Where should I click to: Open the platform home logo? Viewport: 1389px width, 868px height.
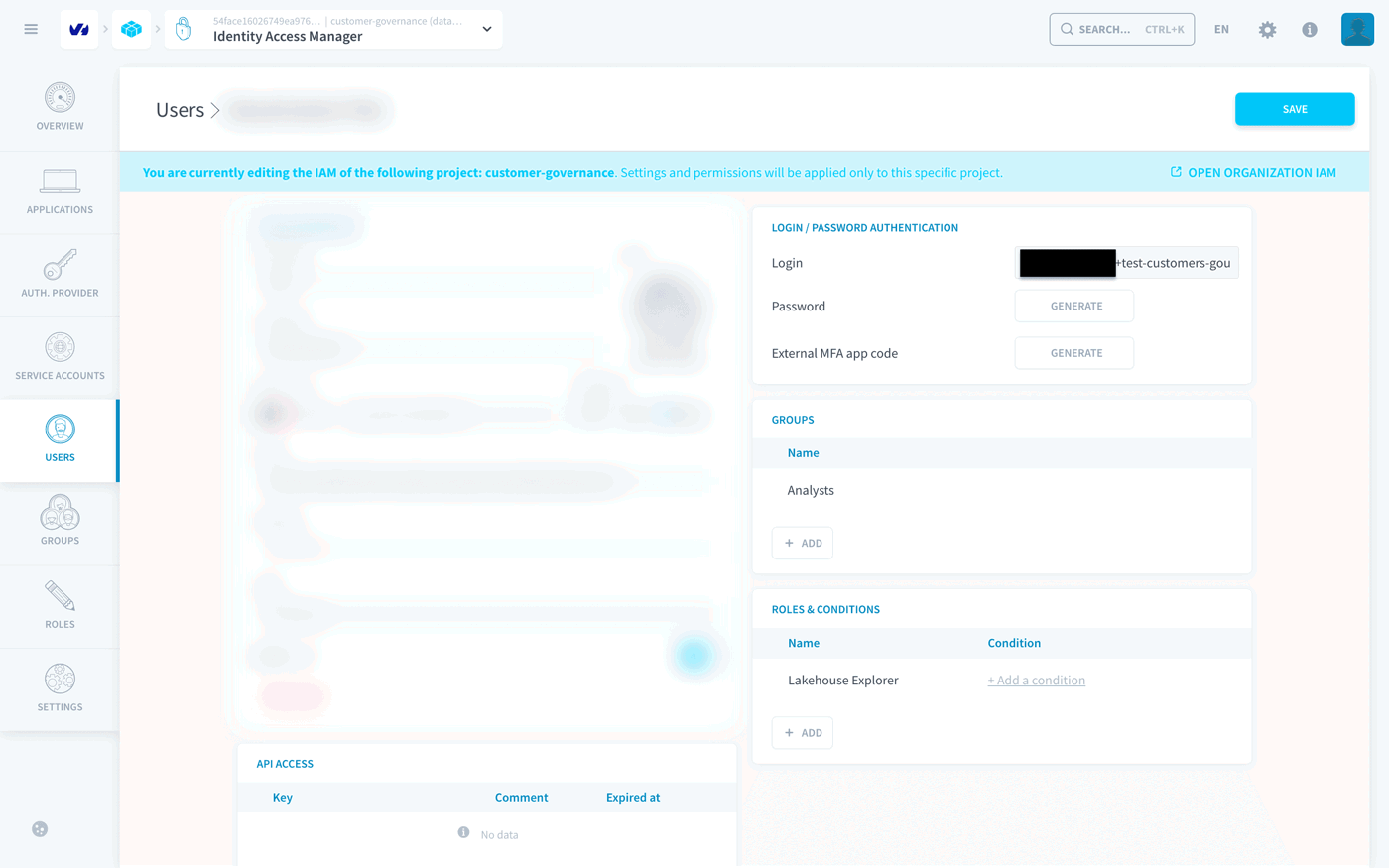tap(79, 30)
